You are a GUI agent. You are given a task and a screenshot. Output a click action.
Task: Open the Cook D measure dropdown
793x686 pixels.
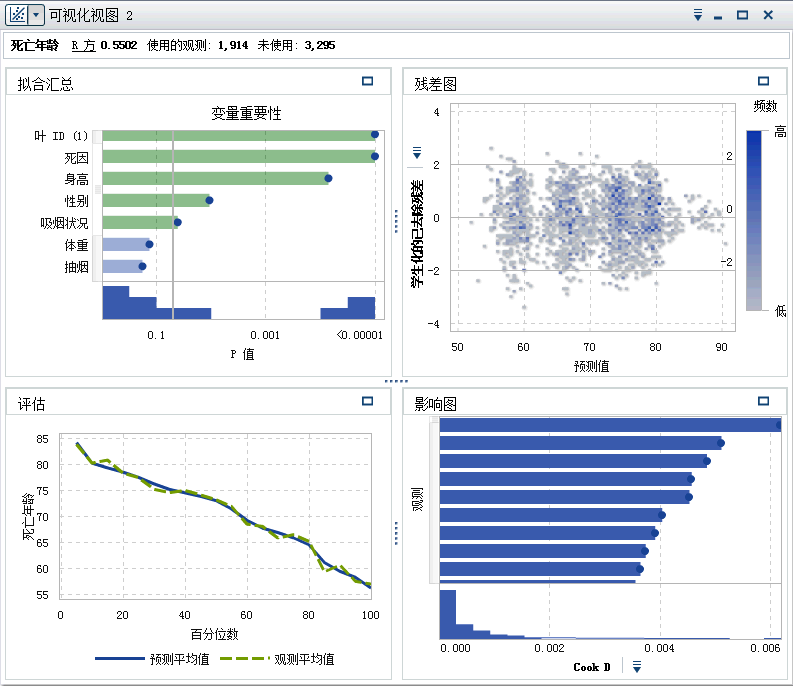click(637, 667)
